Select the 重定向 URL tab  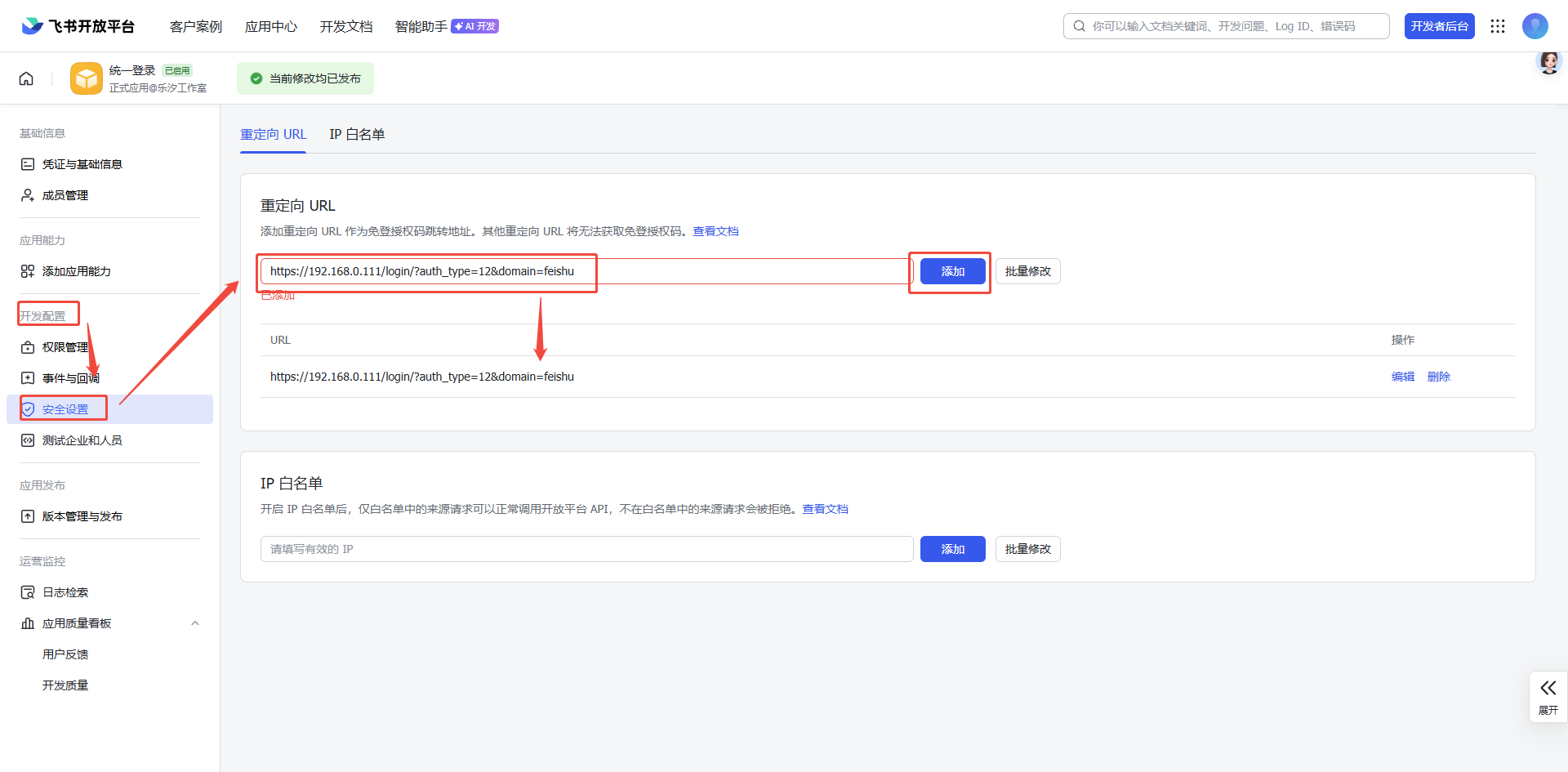point(273,135)
